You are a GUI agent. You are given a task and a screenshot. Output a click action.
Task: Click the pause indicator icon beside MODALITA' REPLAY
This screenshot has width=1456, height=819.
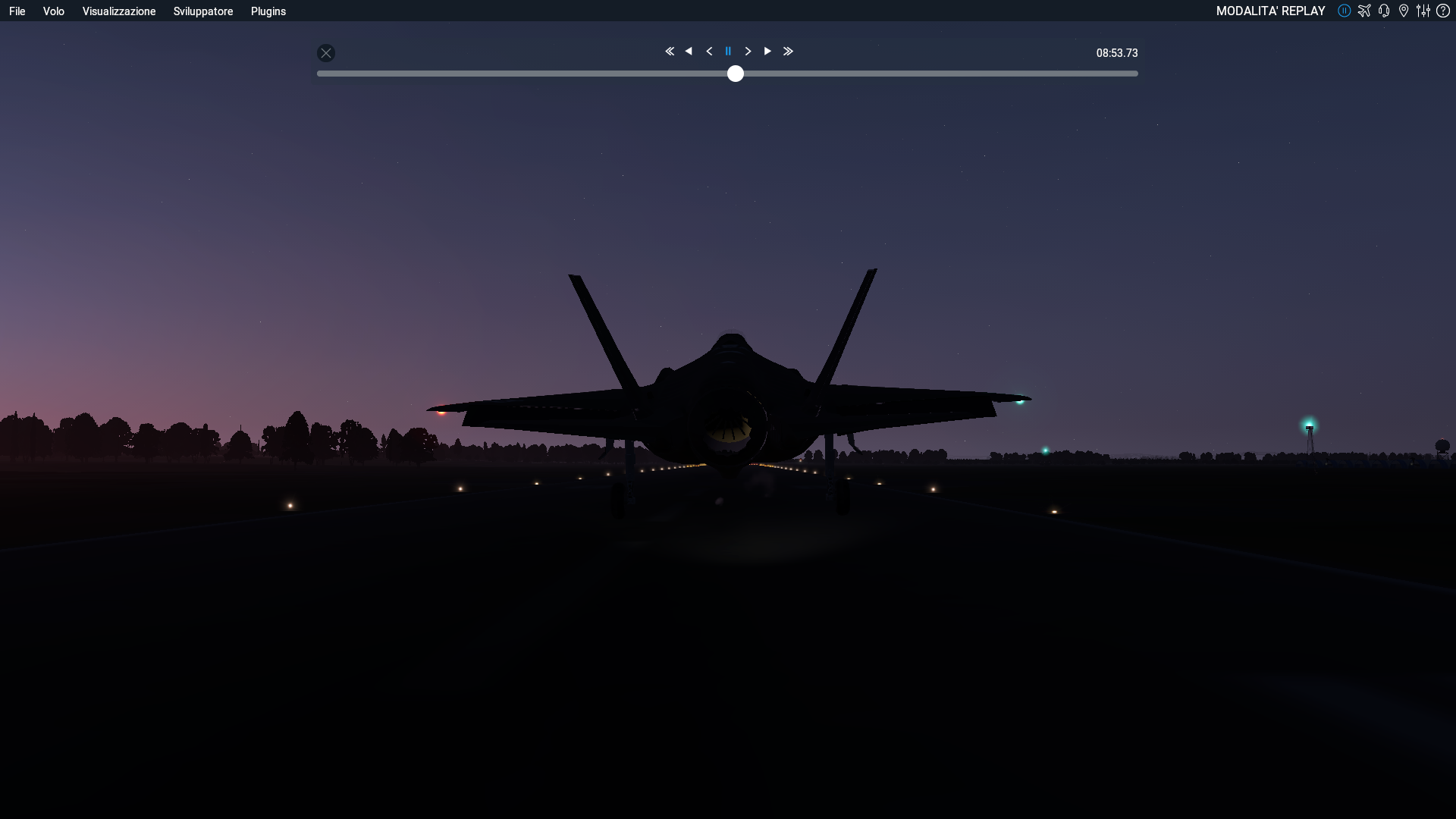click(x=1344, y=11)
